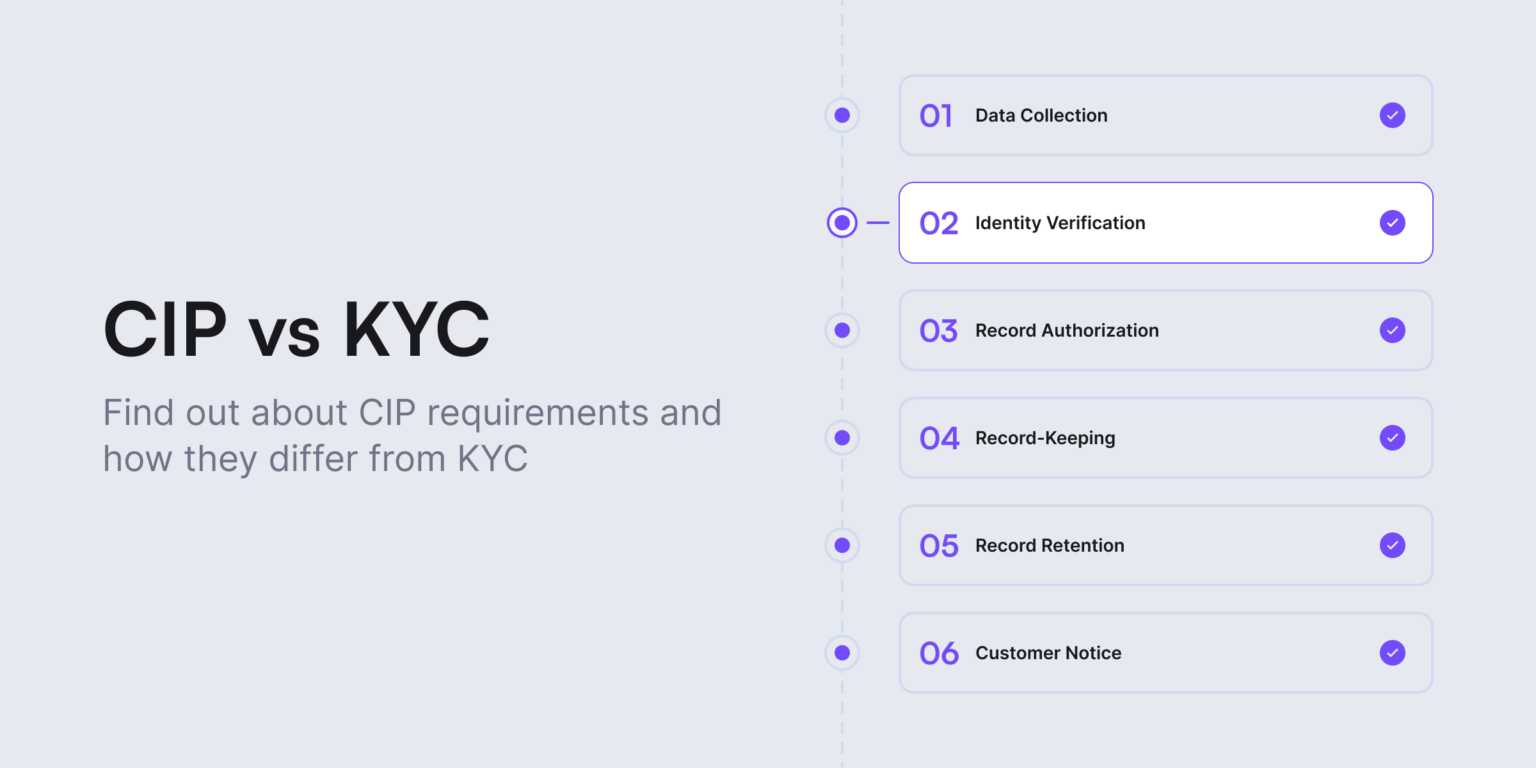
Task: Select the Data Collection step item
Action: (x=1165, y=115)
